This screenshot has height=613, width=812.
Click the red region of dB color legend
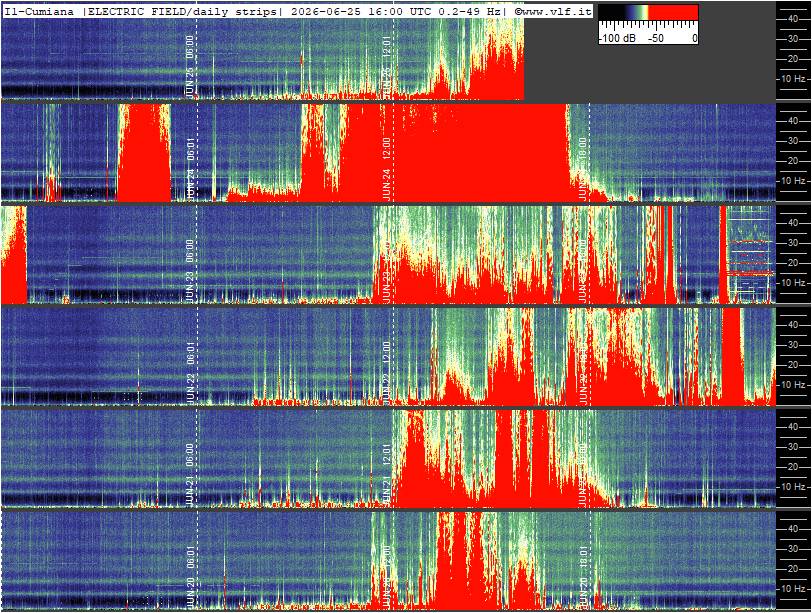(673, 12)
